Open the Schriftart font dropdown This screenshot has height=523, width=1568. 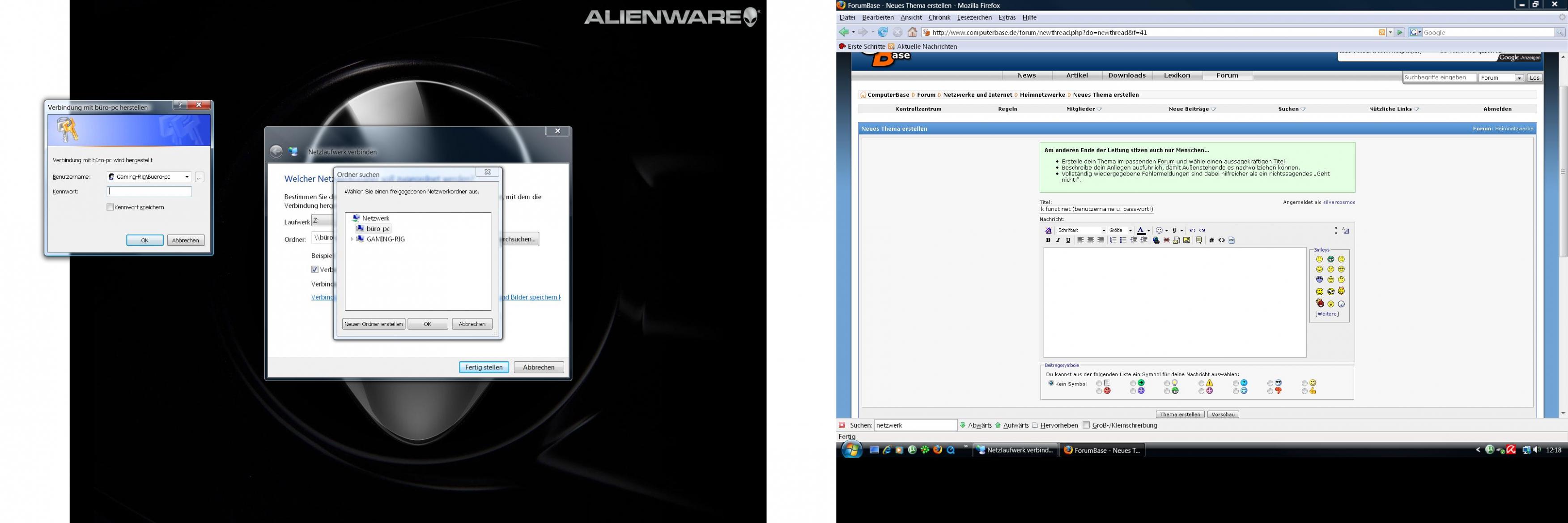pos(1104,231)
